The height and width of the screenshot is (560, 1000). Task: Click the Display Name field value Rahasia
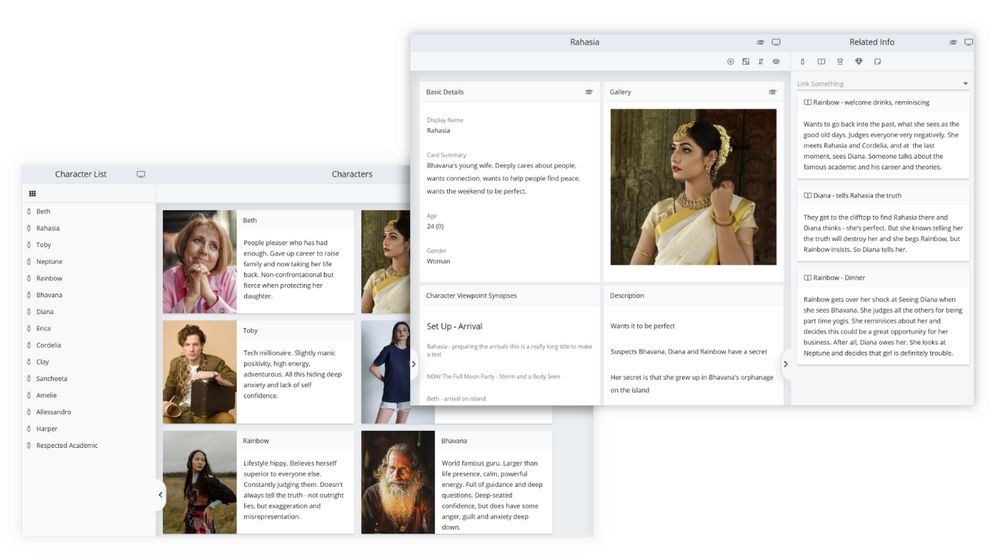coord(438,130)
